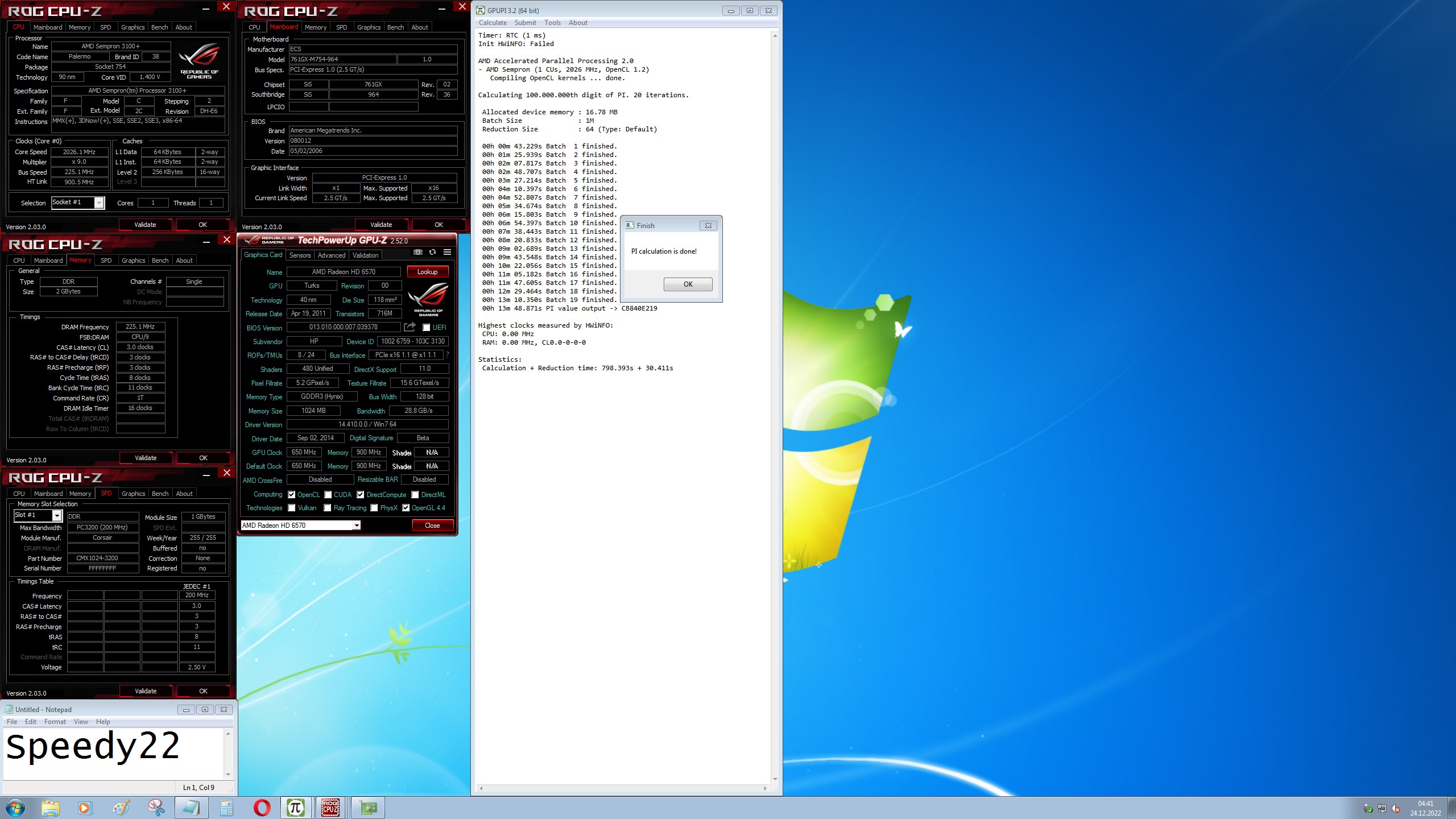Click OK in the CPU-Z Memory window
1456x819 pixels.
(x=203, y=458)
